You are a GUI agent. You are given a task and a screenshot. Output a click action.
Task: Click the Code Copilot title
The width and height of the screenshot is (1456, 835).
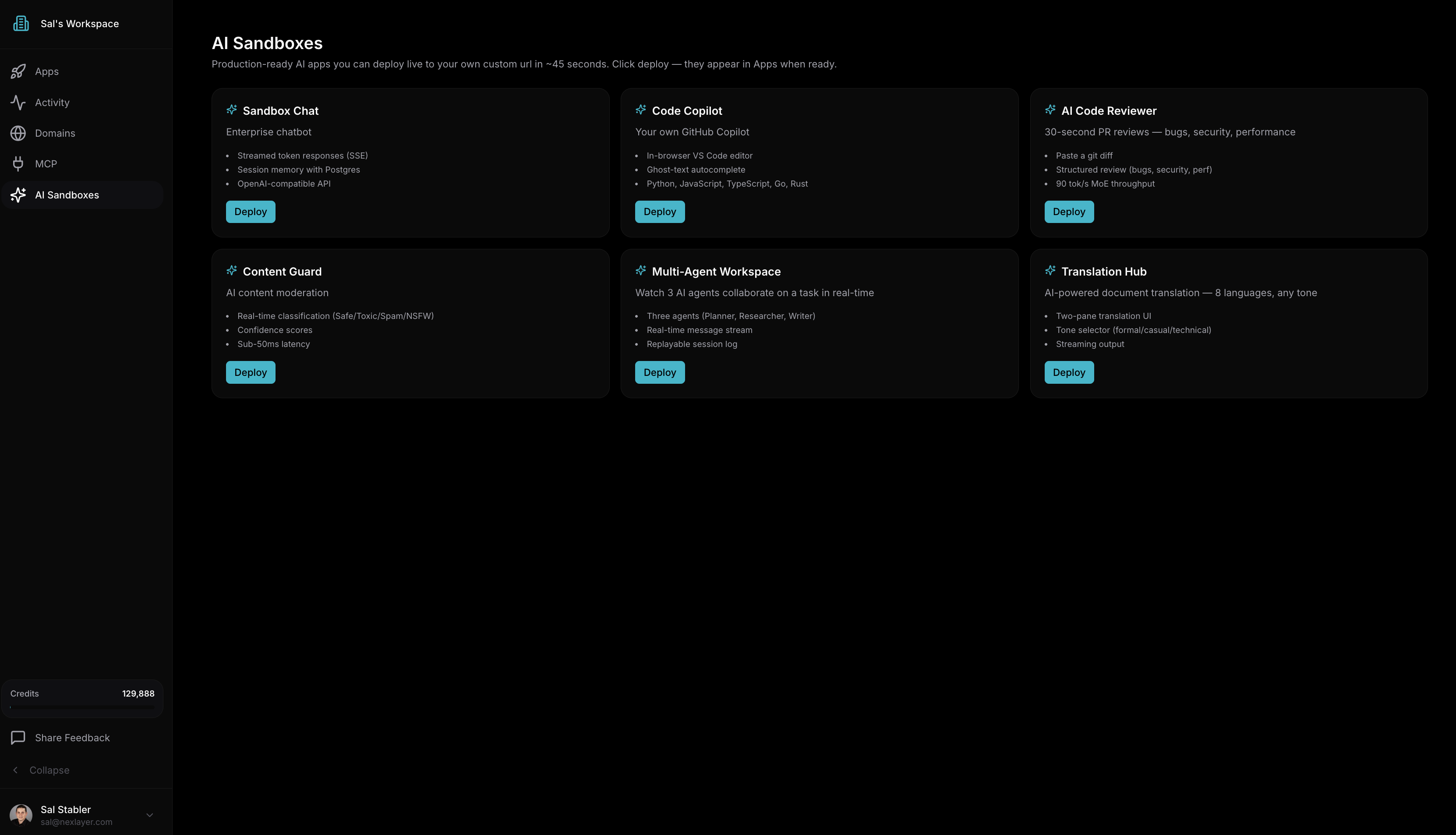(687, 111)
